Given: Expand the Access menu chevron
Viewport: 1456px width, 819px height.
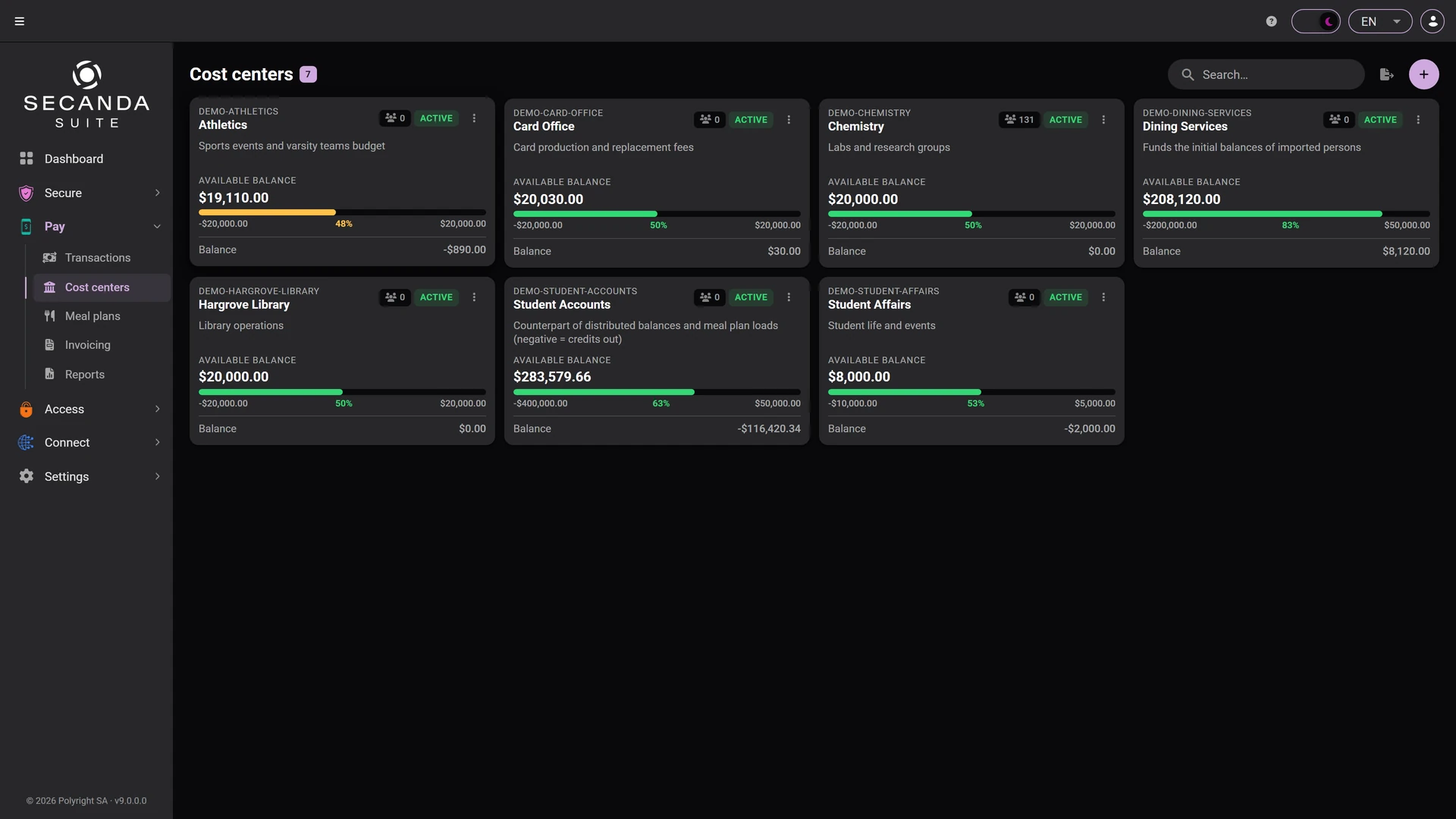Looking at the screenshot, I should click(x=157, y=409).
